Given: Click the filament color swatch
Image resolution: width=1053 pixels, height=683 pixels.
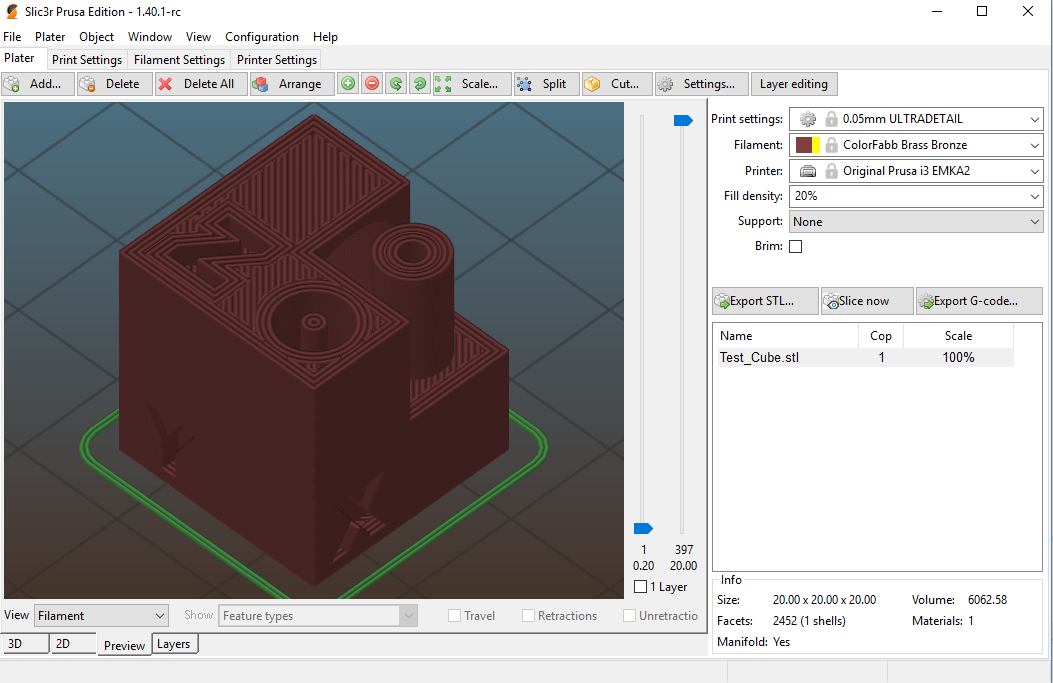Looking at the screenshot, I should tap(808, 144).
